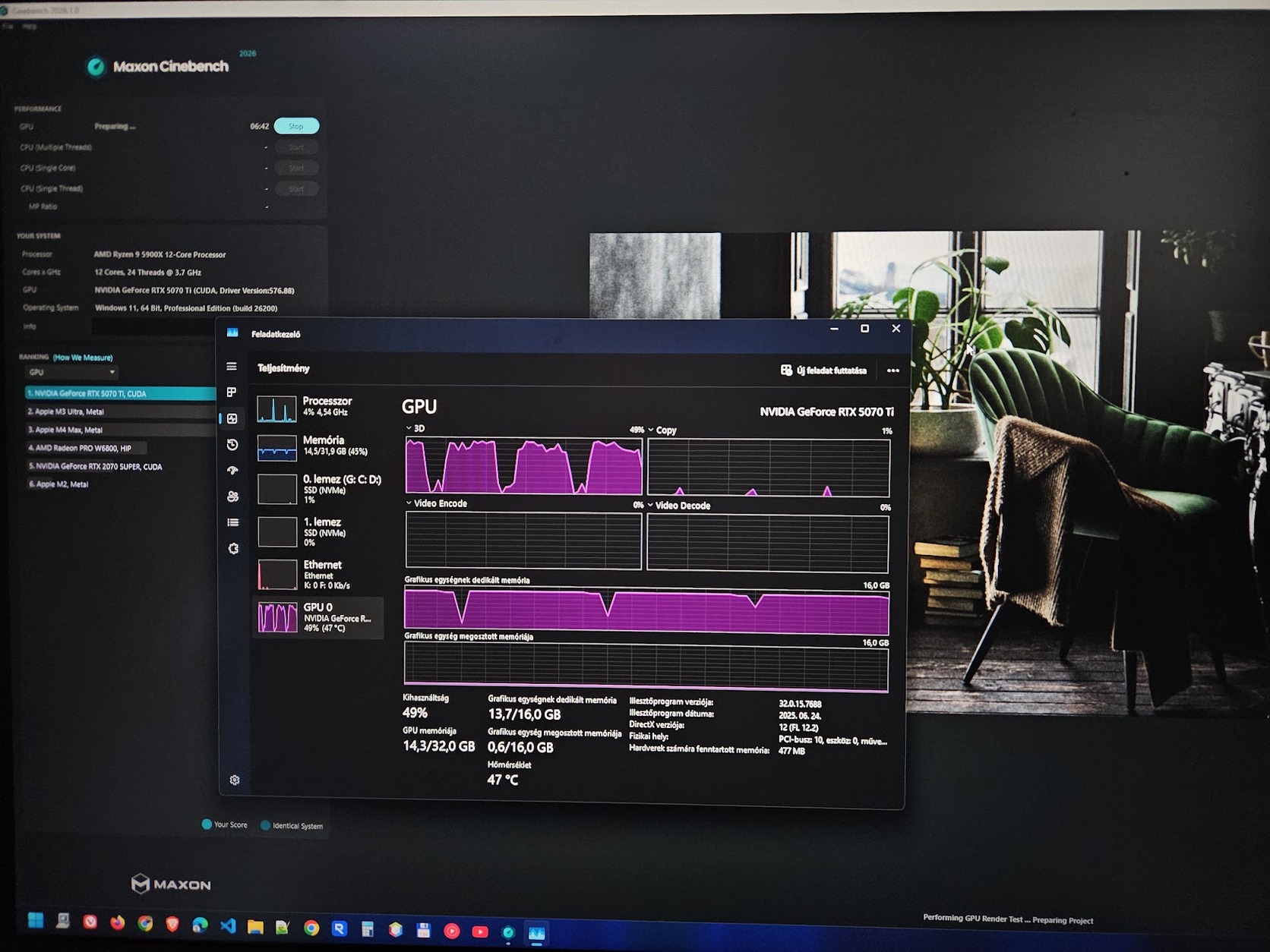The image size is (1270, 952).
Task: Click the blue R app on the taskbar
Action: click(x=340, y=928)
